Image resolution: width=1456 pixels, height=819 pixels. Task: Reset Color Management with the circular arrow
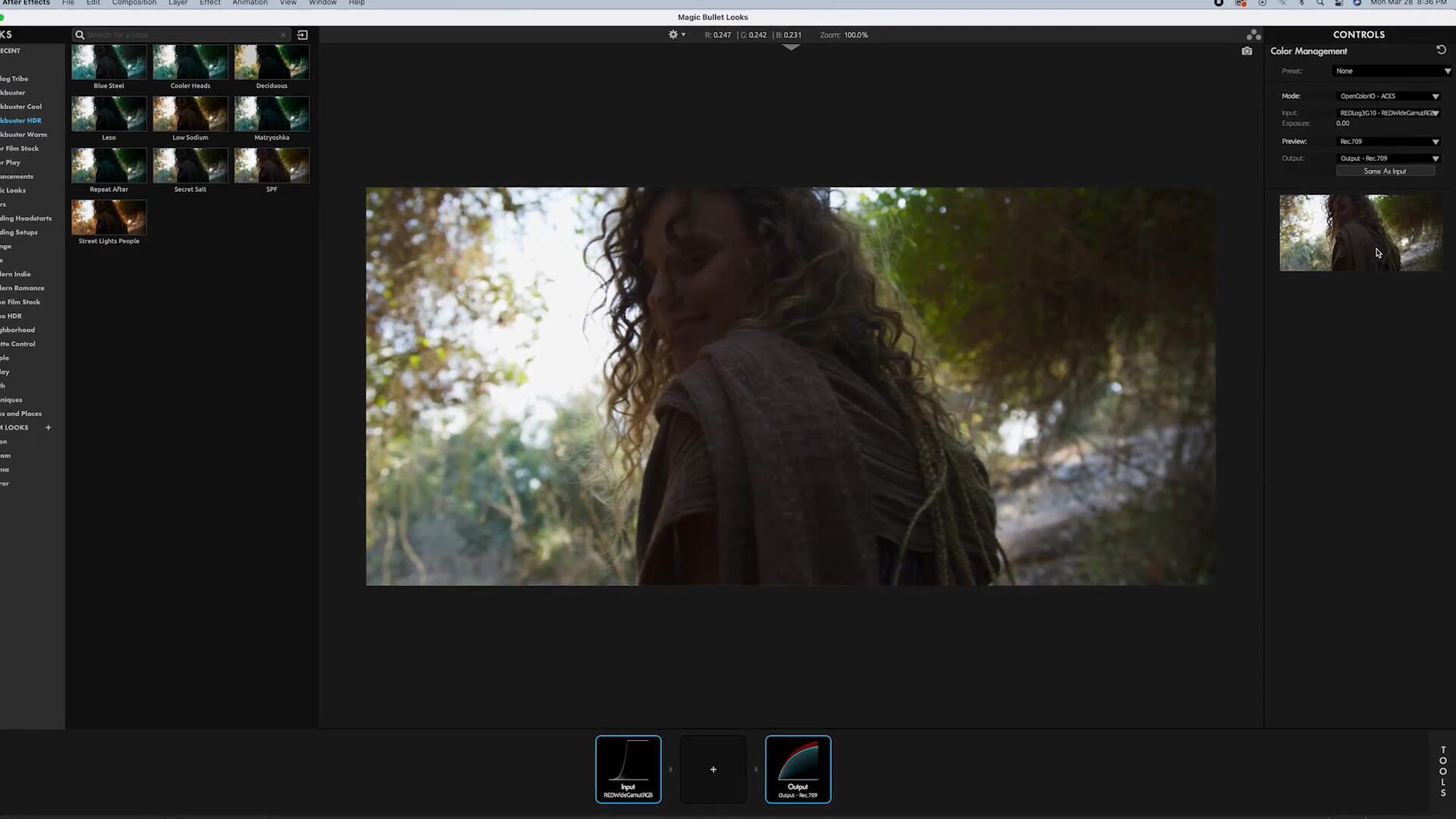coord(1440,49)
